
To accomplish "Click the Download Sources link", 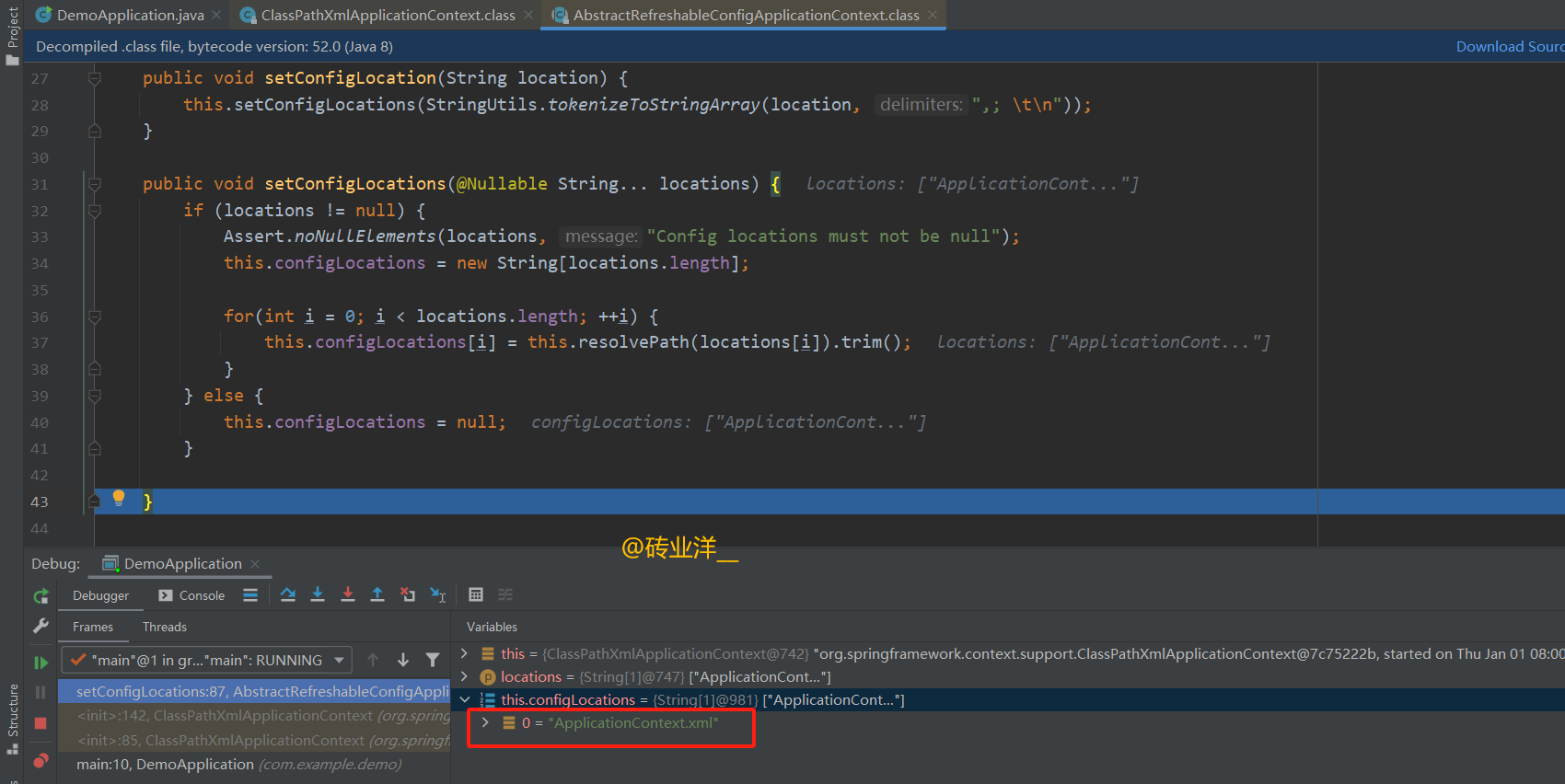I will point(1510,46).
